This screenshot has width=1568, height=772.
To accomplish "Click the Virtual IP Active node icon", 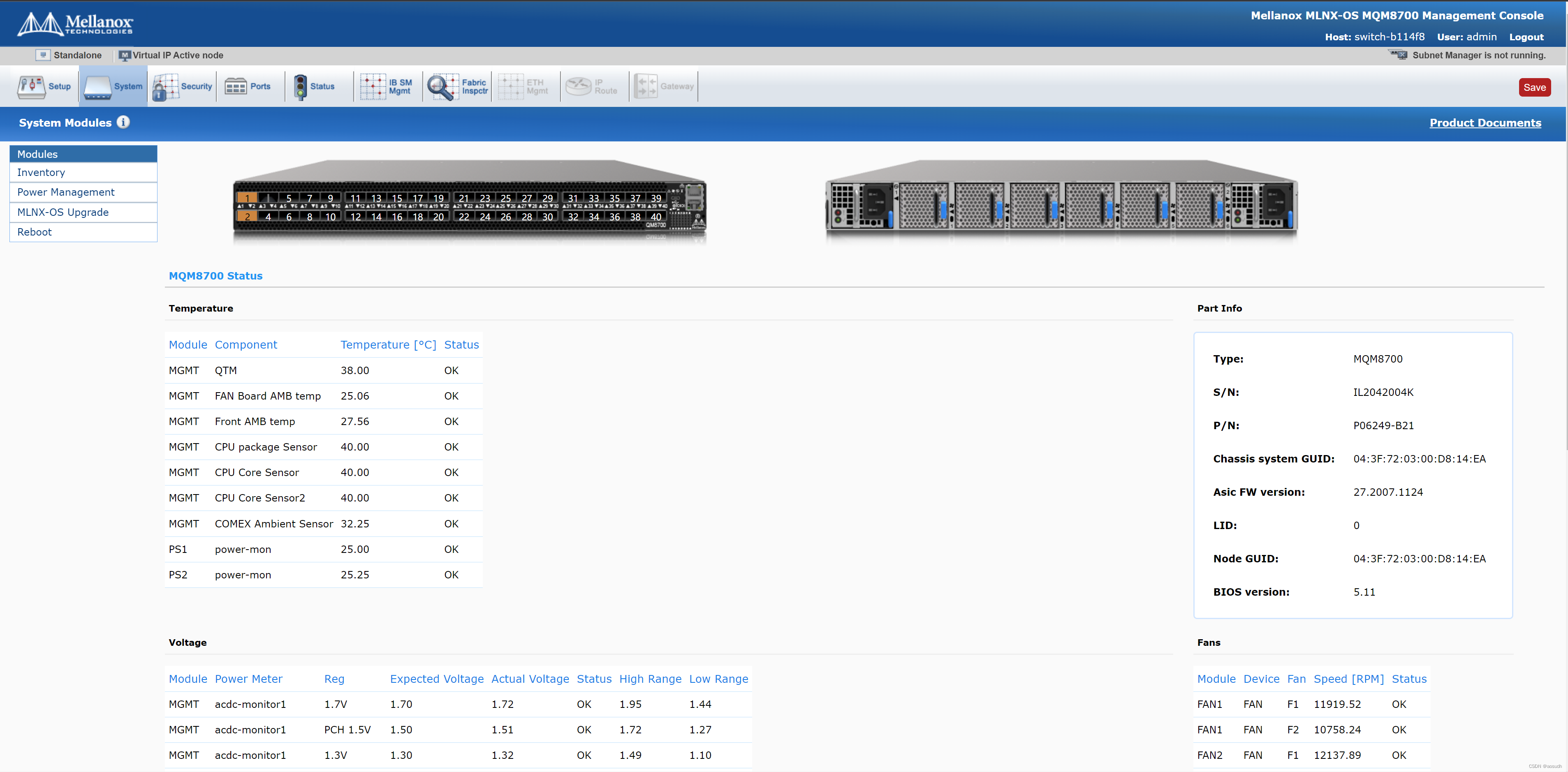I will pyautogui.click(x=125, y=55).
